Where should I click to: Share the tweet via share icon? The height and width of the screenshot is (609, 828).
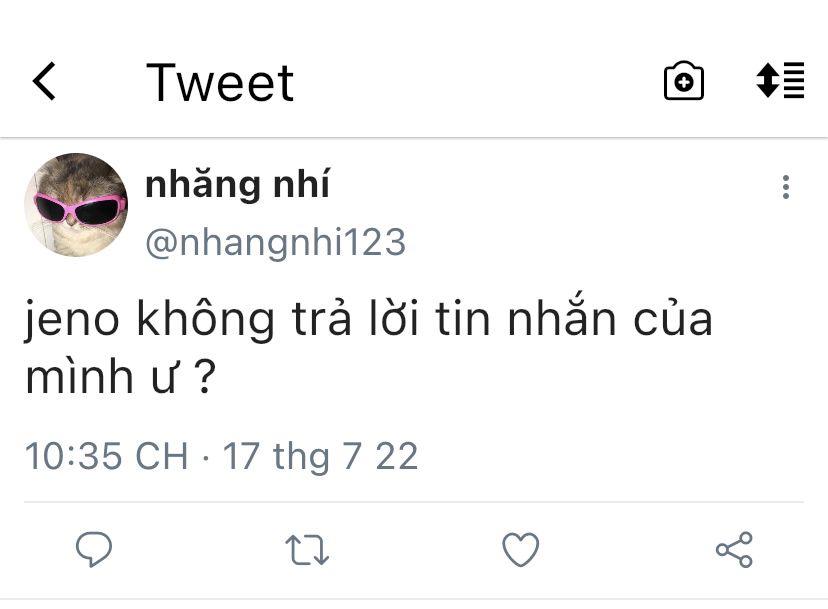[x=734, y=549]
